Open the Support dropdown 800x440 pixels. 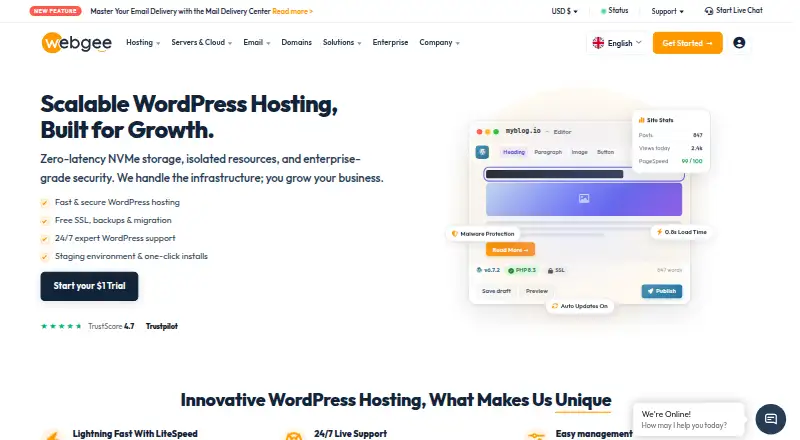pyautogui.click(x=667, y=11)
